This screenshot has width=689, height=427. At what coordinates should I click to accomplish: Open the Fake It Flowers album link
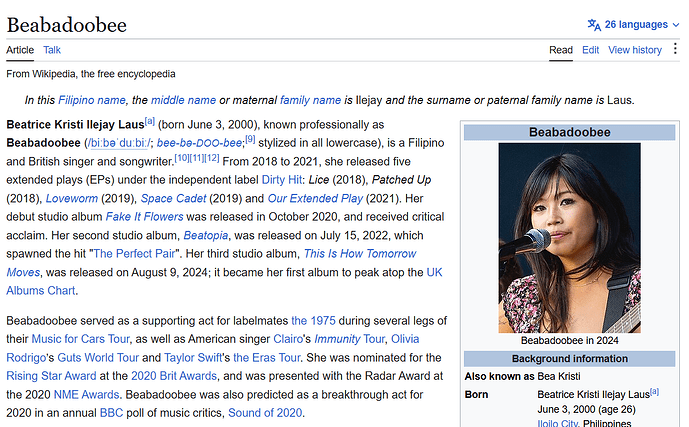pos(144,217)
